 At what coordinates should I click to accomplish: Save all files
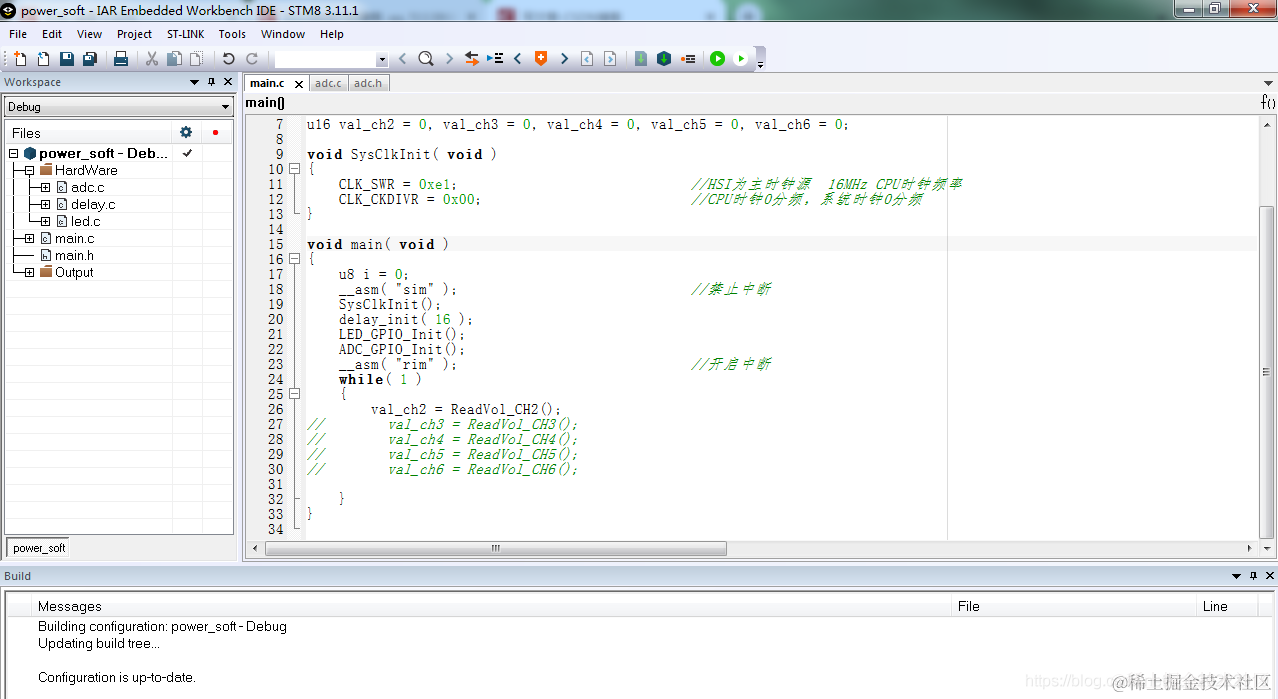(89, 59)
